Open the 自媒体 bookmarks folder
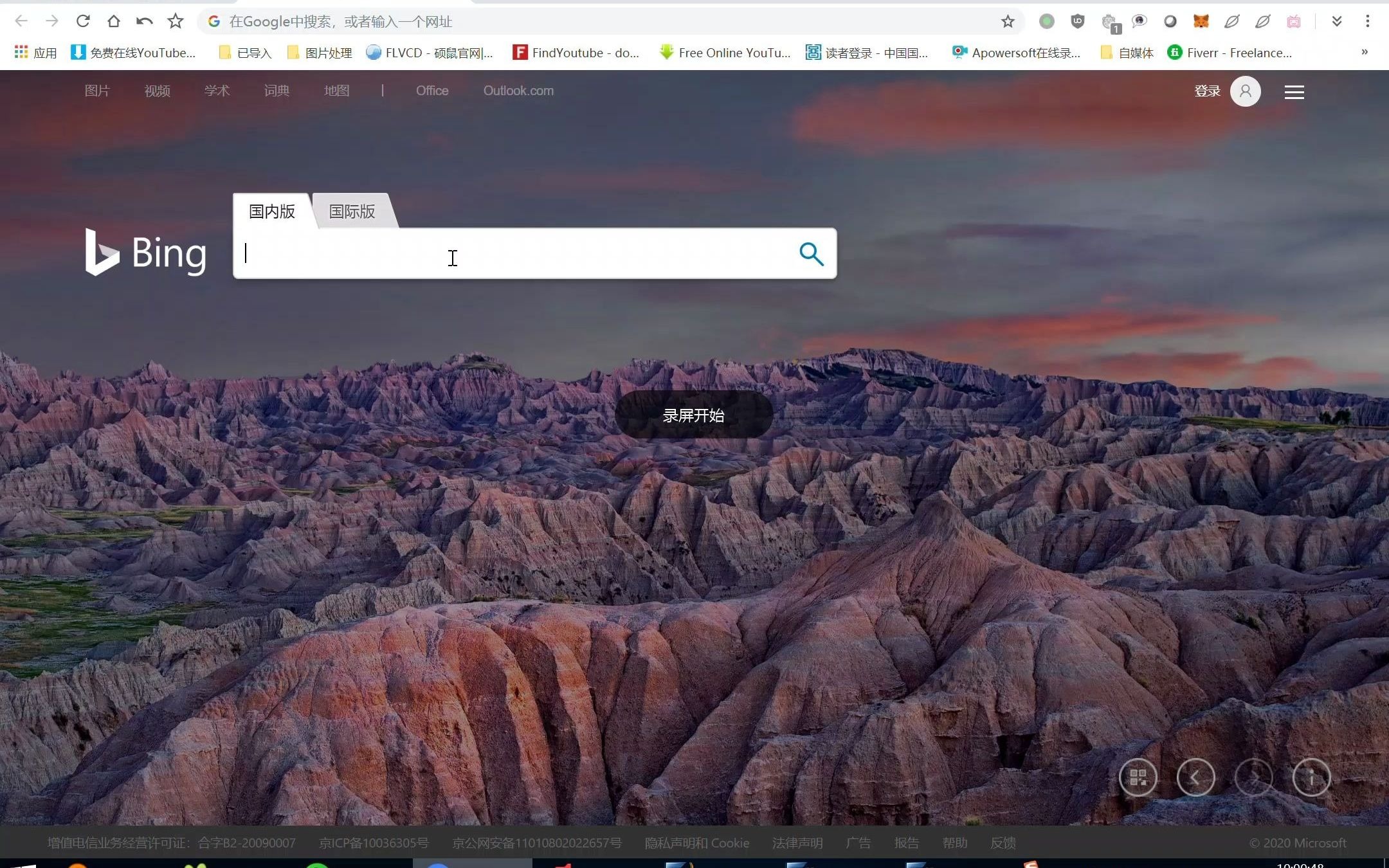 coord(1127,53)
